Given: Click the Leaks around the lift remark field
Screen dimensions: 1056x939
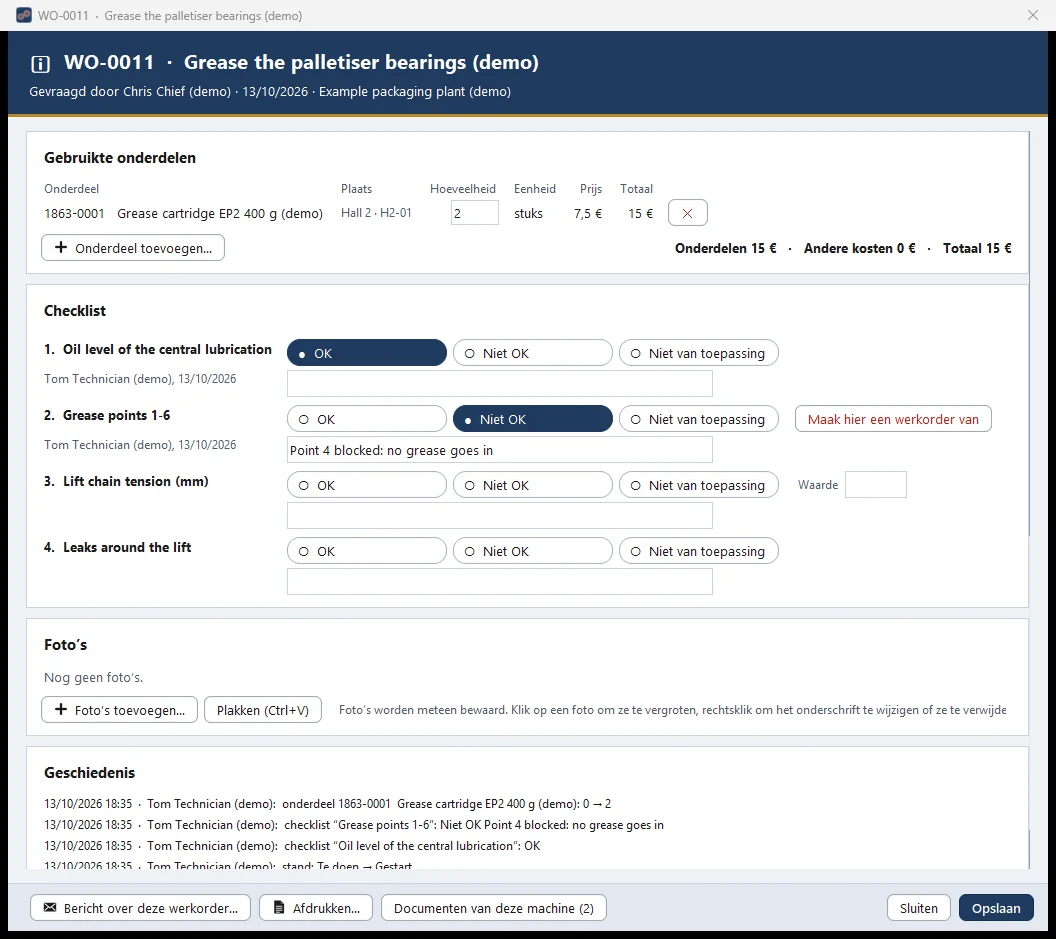Looking at the screenshot, I should coord(500,582).
